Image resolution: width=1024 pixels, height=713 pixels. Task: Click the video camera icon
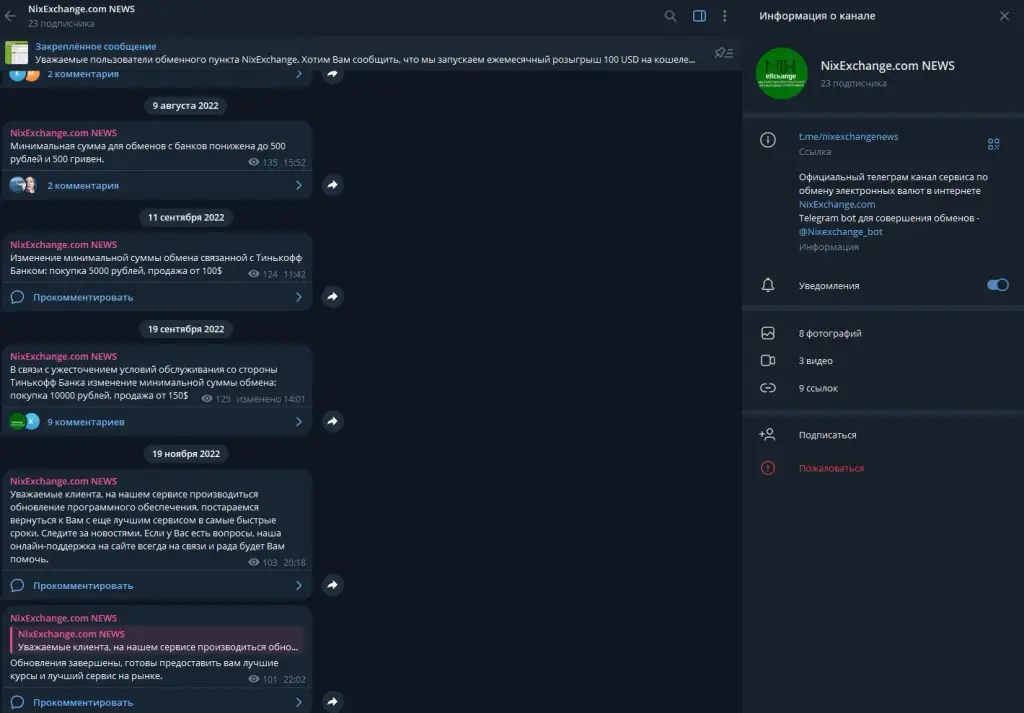768,360
